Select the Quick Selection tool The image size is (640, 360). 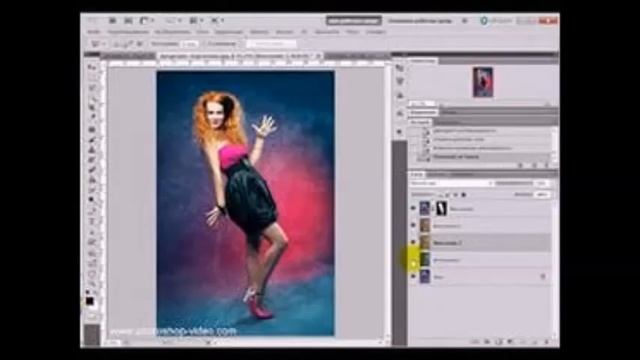point(92,98)
